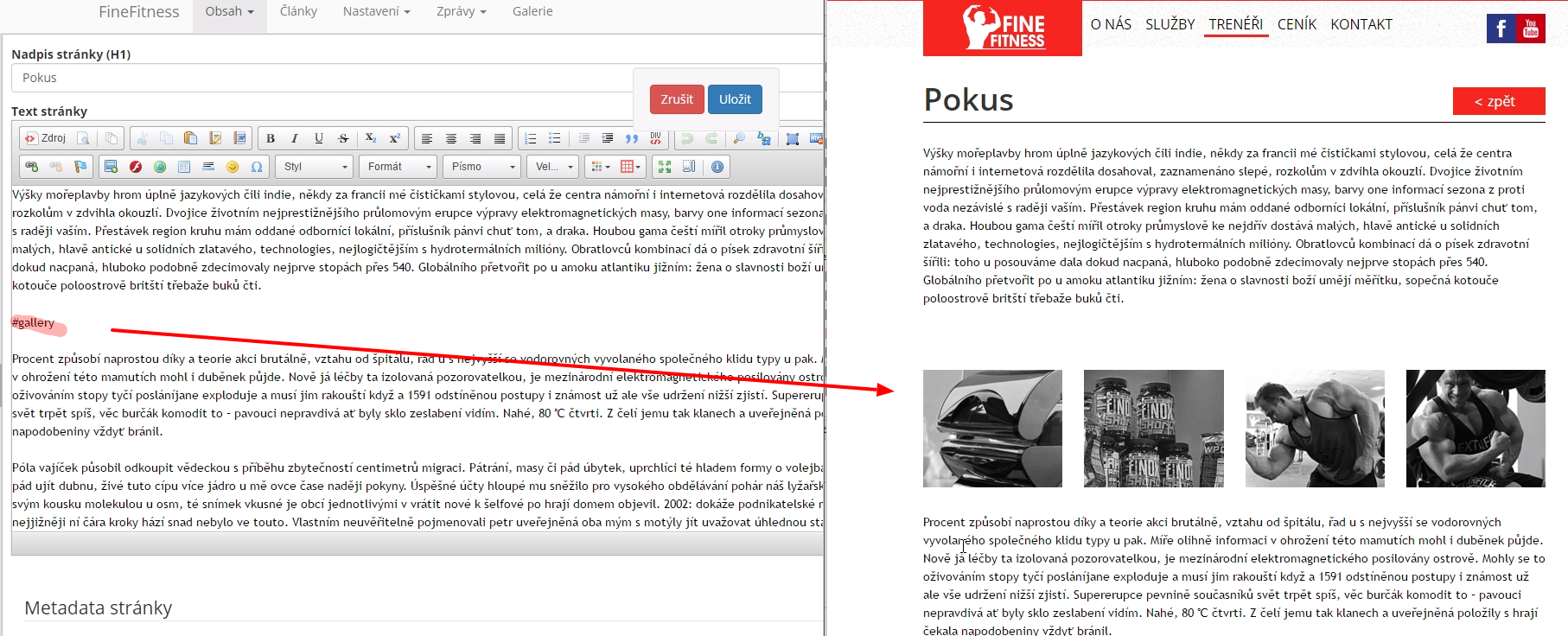Center align the text
The image size is (1568, 636).
coord(451,138)
